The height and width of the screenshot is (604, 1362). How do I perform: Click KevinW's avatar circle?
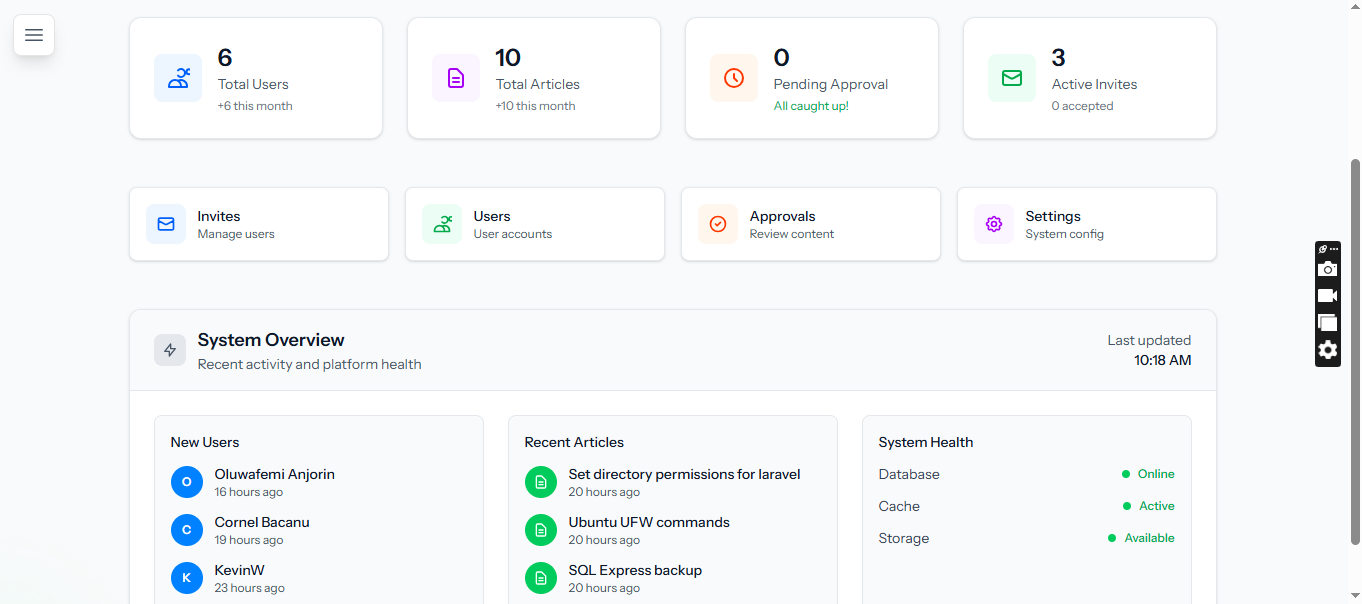pyautogui.click(x=187, y=578)
